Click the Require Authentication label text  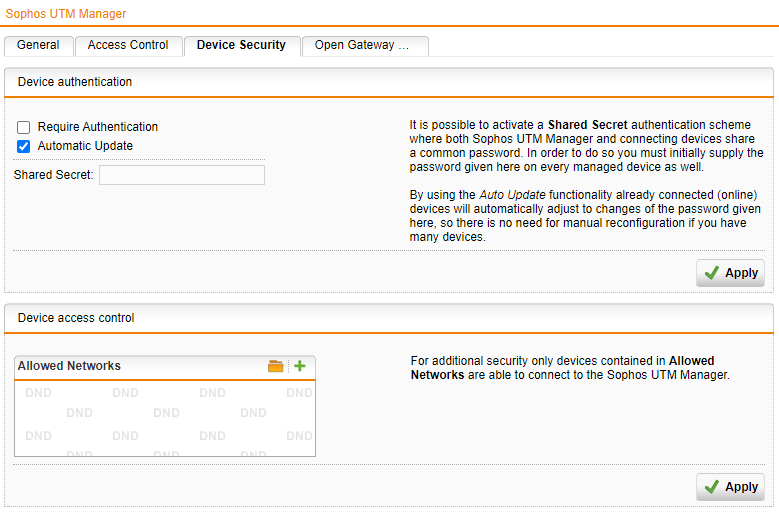[98, 127]
